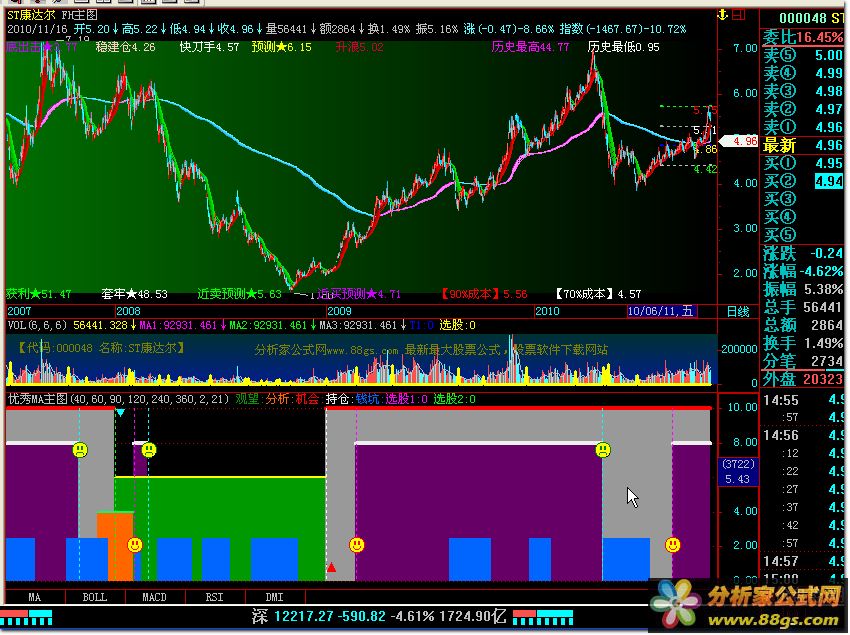
Task: Click the ST康达尔 FH主图 chart title
Action: 53,15
